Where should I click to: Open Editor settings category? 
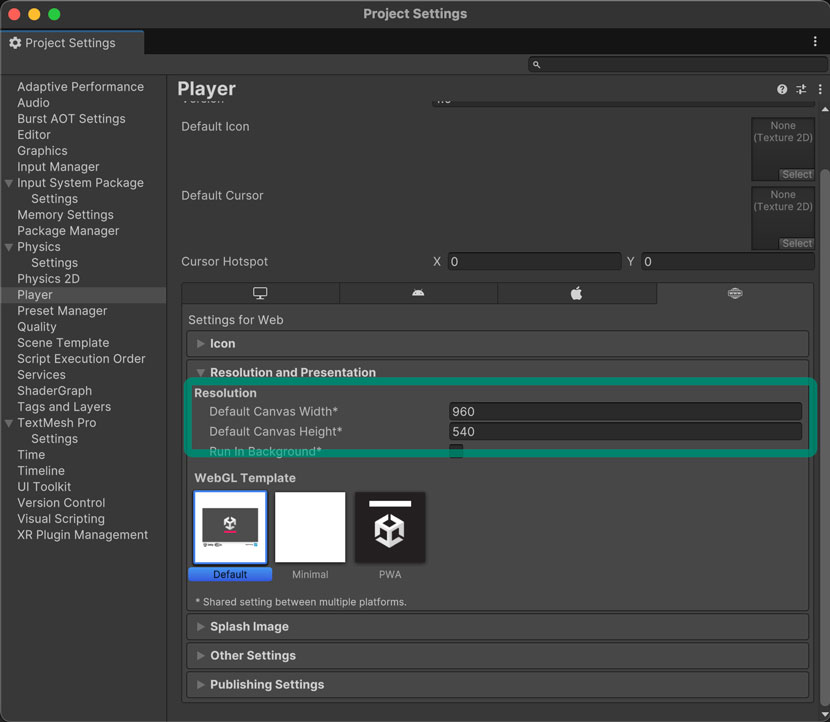(x=34, y=135)
